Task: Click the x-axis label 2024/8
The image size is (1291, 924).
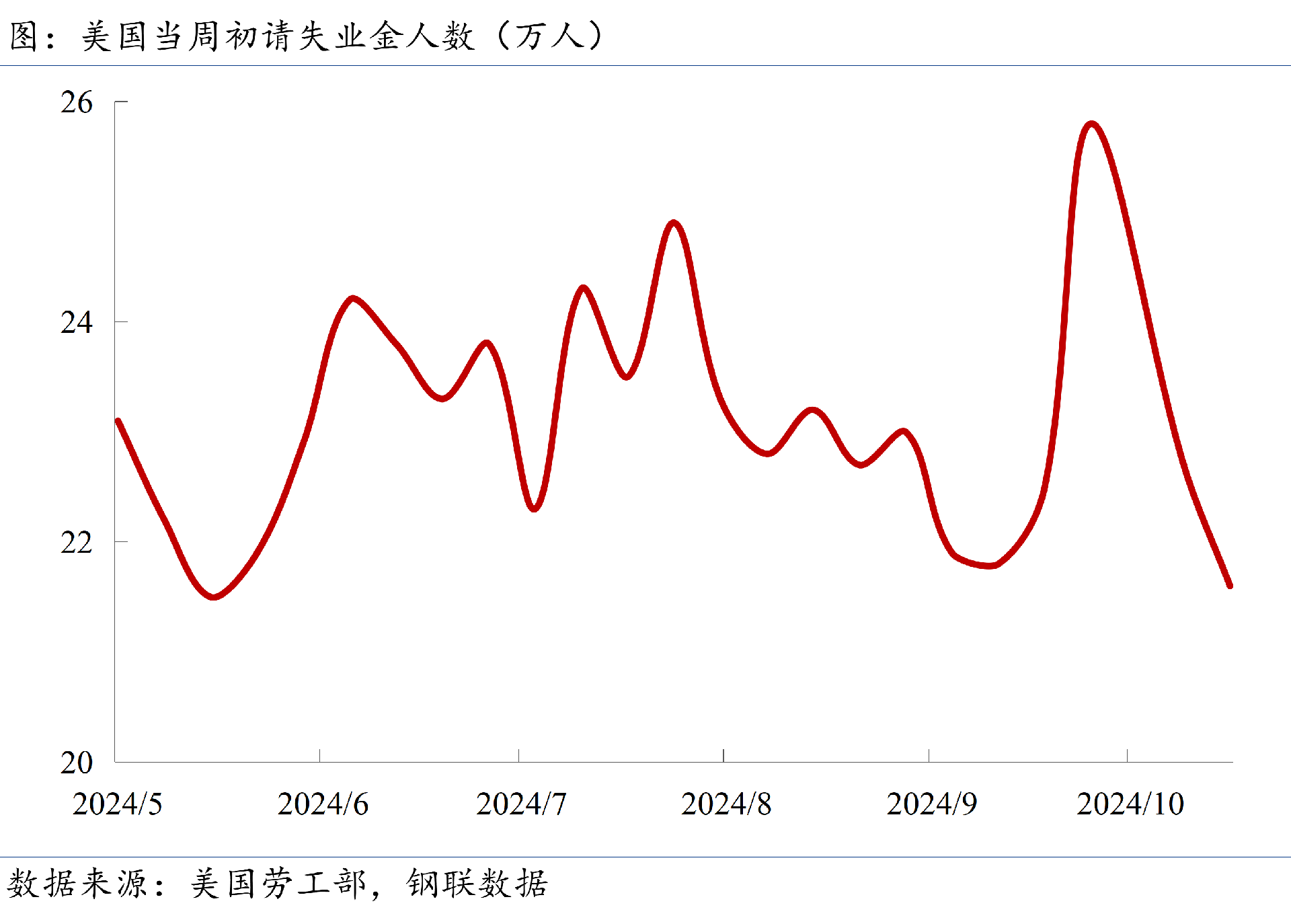Action: click(726, 804)
